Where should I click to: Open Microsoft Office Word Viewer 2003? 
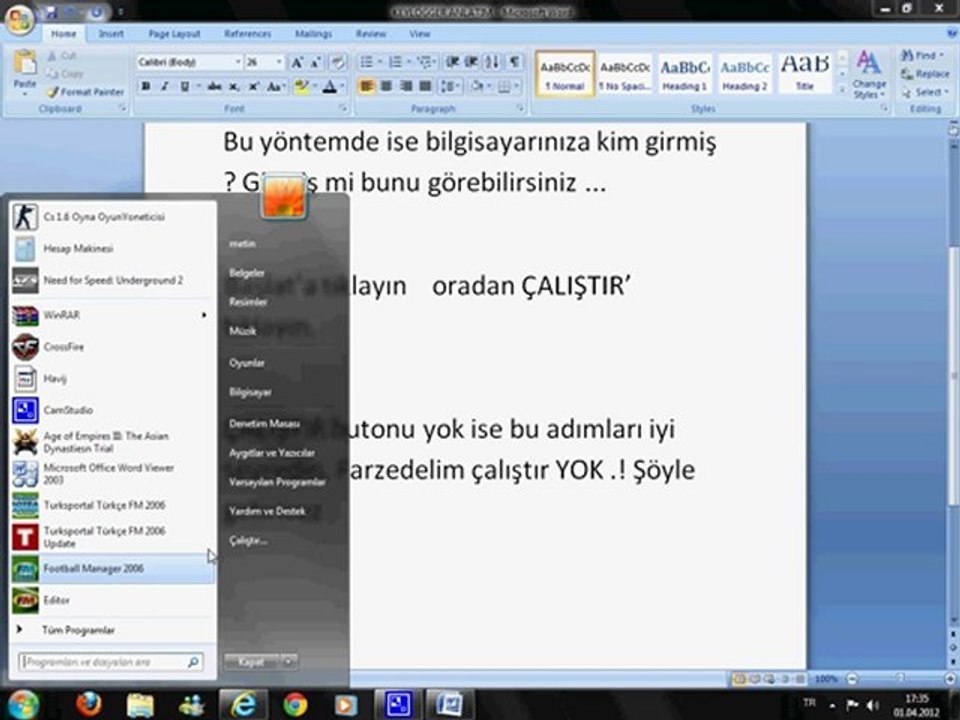(113, 474)
